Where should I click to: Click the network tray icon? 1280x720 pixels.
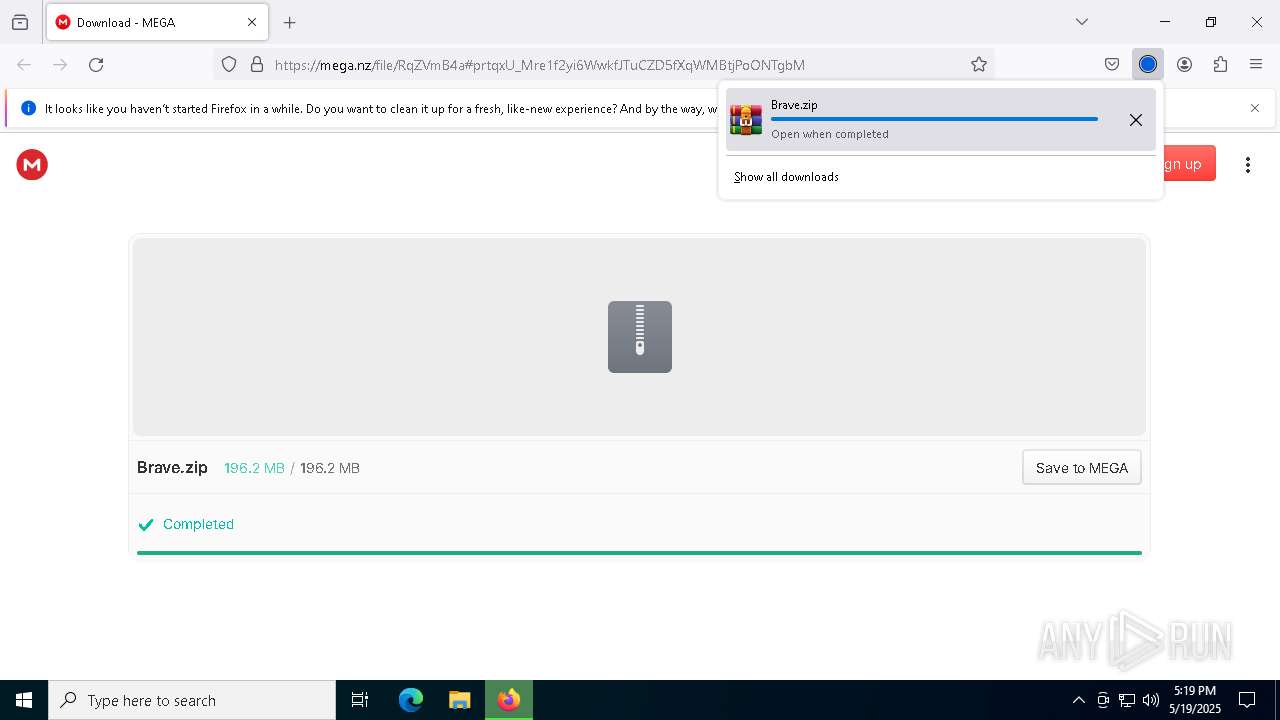click(x=1127, y=700)
